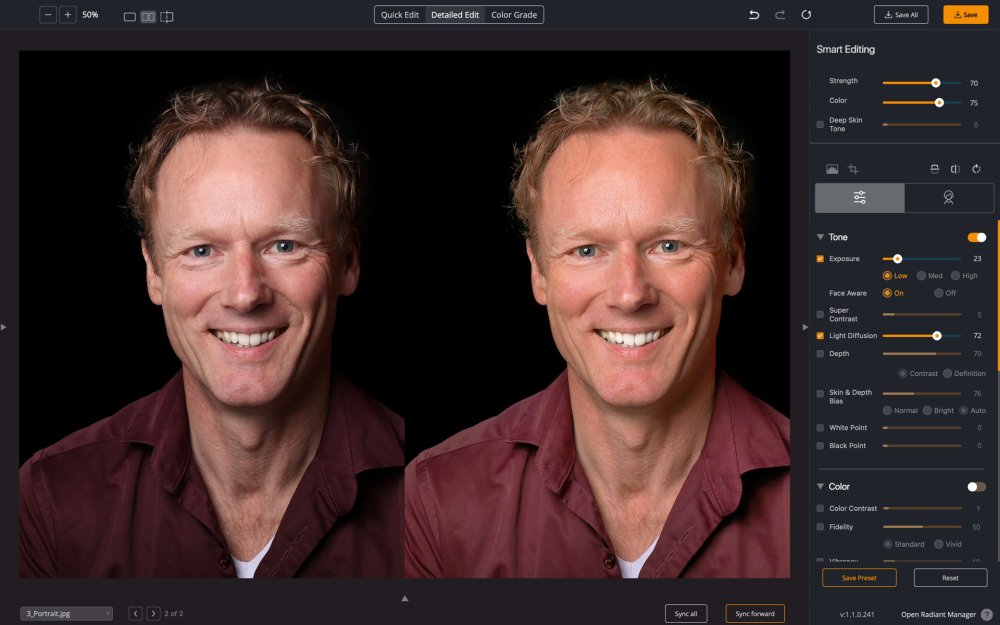Go to the next image
1000x625 pixels.
[153, 614]
